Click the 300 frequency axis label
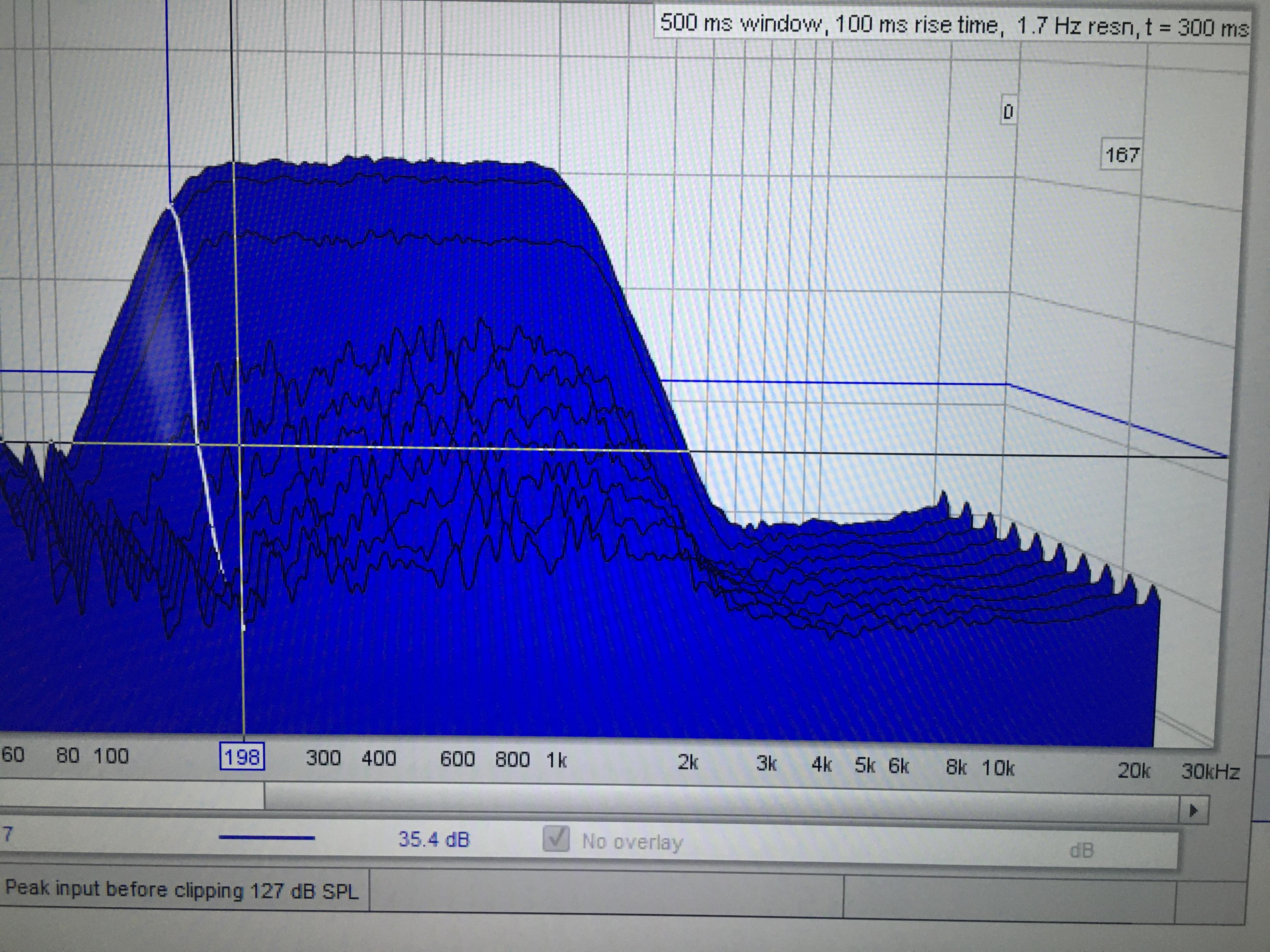1270x952 pixels. point(323,758)
